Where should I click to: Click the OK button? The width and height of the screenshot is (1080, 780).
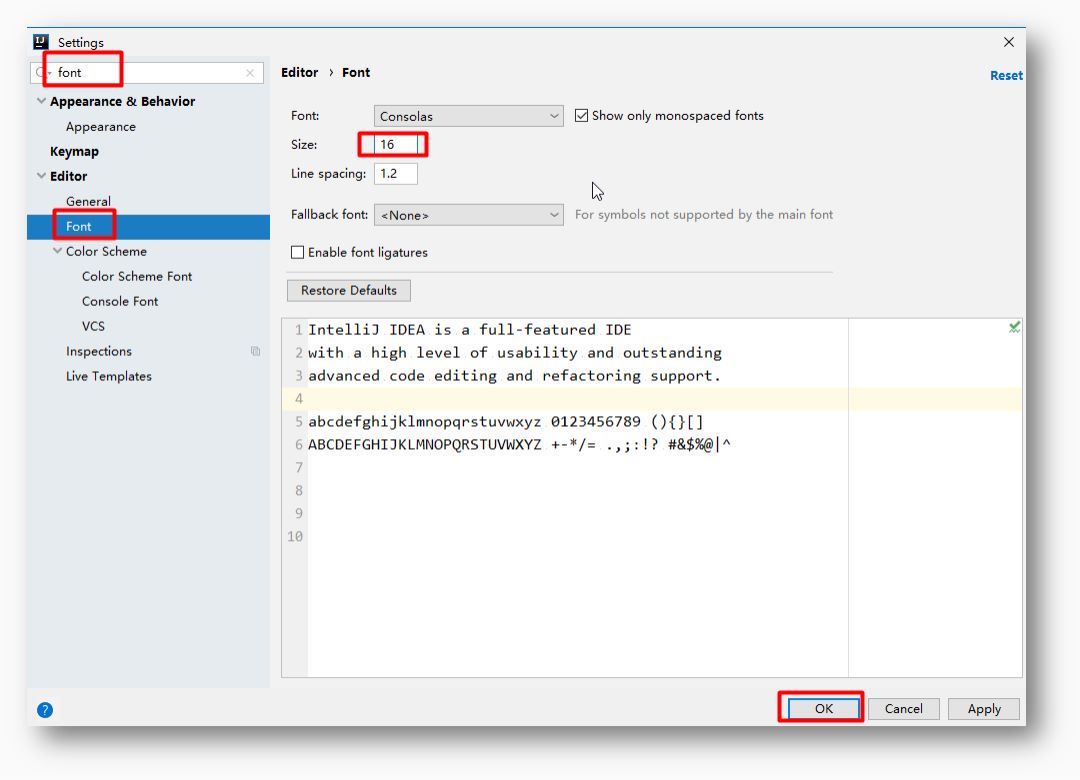tap(824, 709)
